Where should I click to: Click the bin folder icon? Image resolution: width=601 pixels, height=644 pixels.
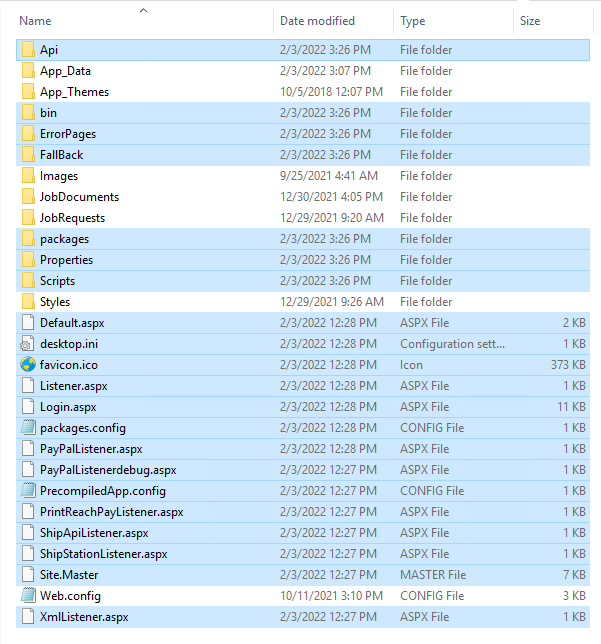[x=28, y=113]
